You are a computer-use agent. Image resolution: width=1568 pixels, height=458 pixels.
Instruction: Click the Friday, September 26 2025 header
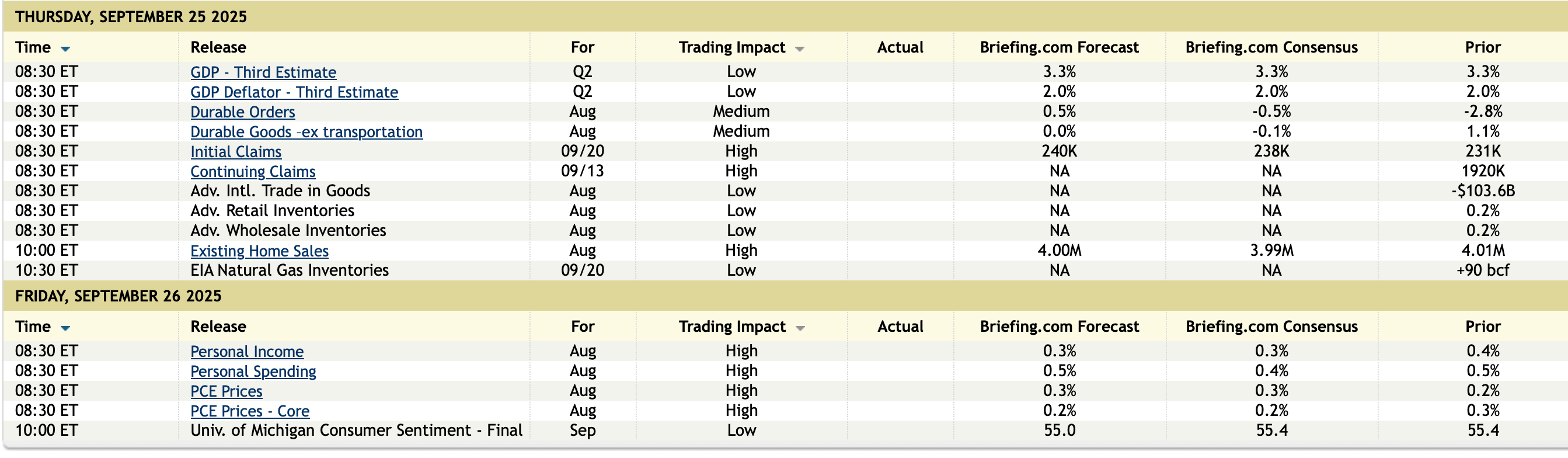[118, 296]
